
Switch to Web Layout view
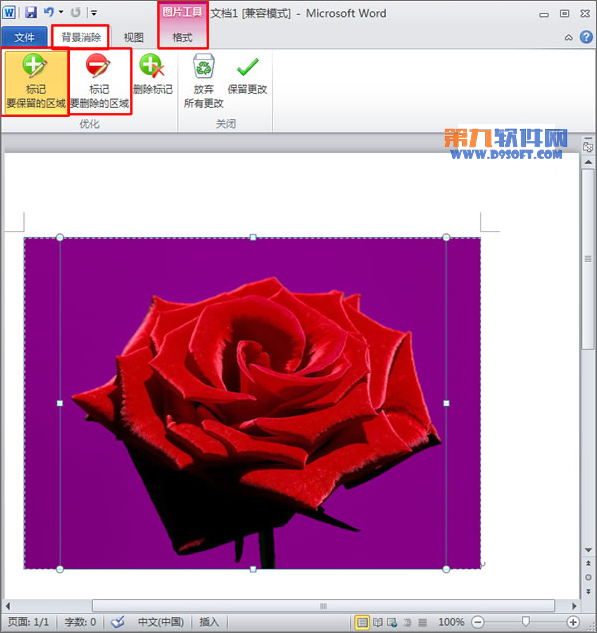(x=392, y=622)
